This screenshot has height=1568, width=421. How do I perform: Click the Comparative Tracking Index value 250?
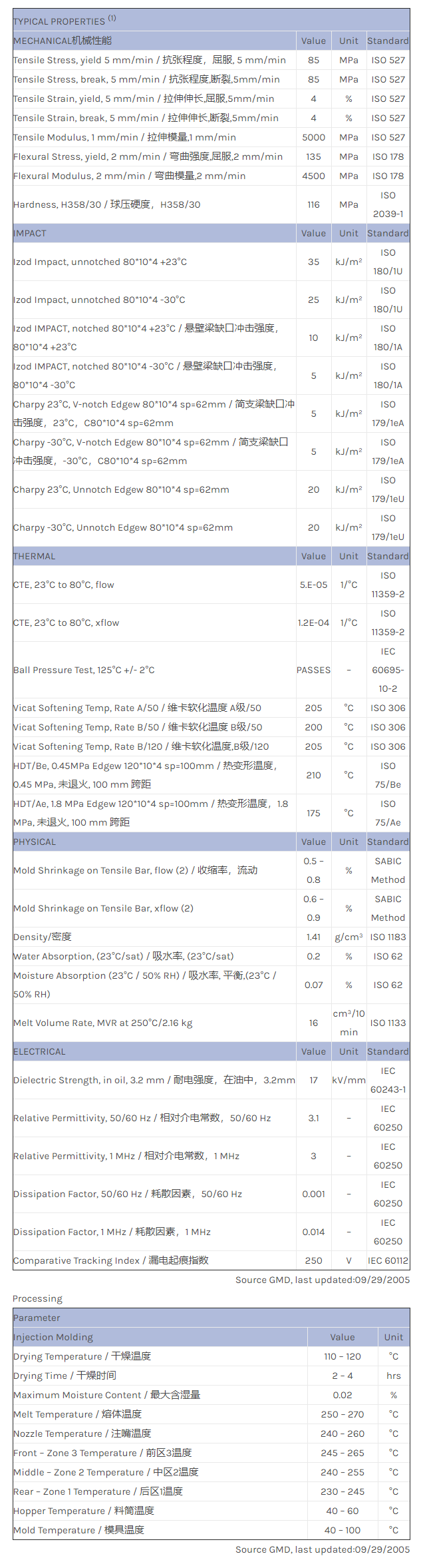click(x=313, y=1260)
